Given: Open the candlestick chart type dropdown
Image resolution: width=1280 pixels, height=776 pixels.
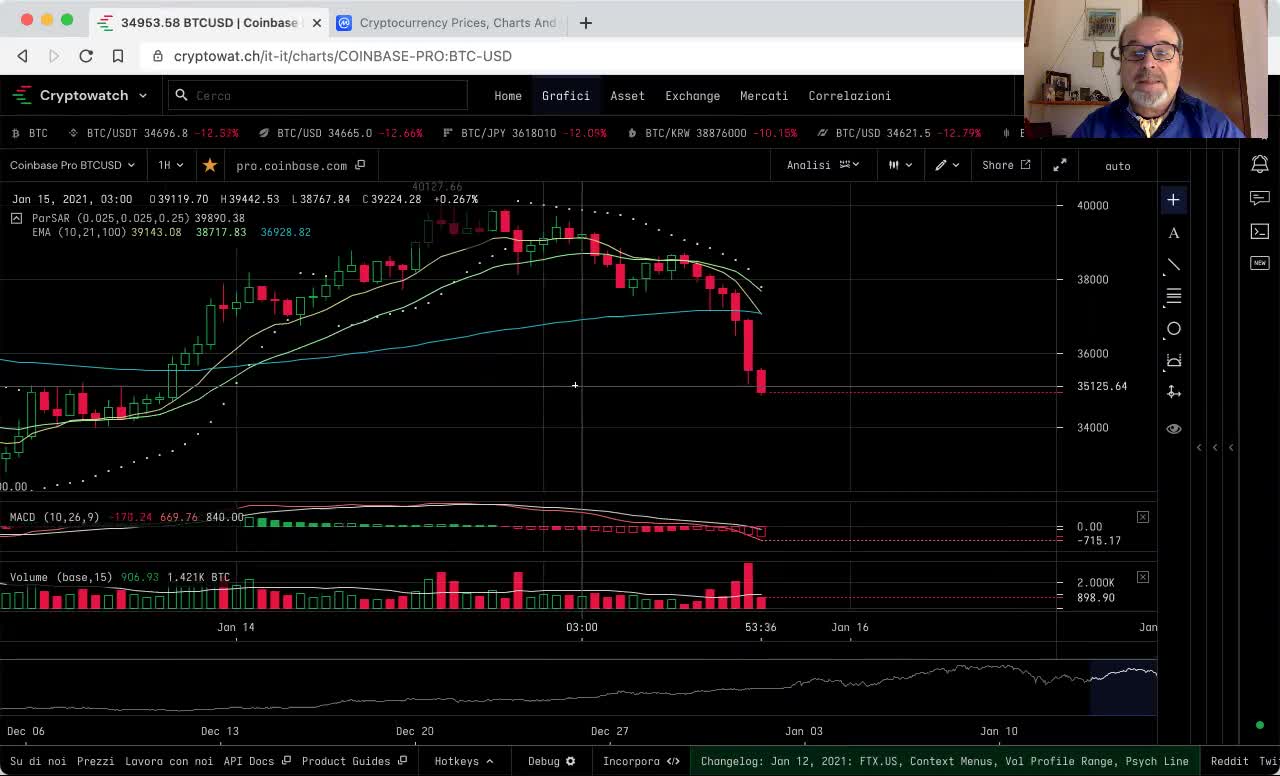Looking at the screenshot, I should pos(901,165).
